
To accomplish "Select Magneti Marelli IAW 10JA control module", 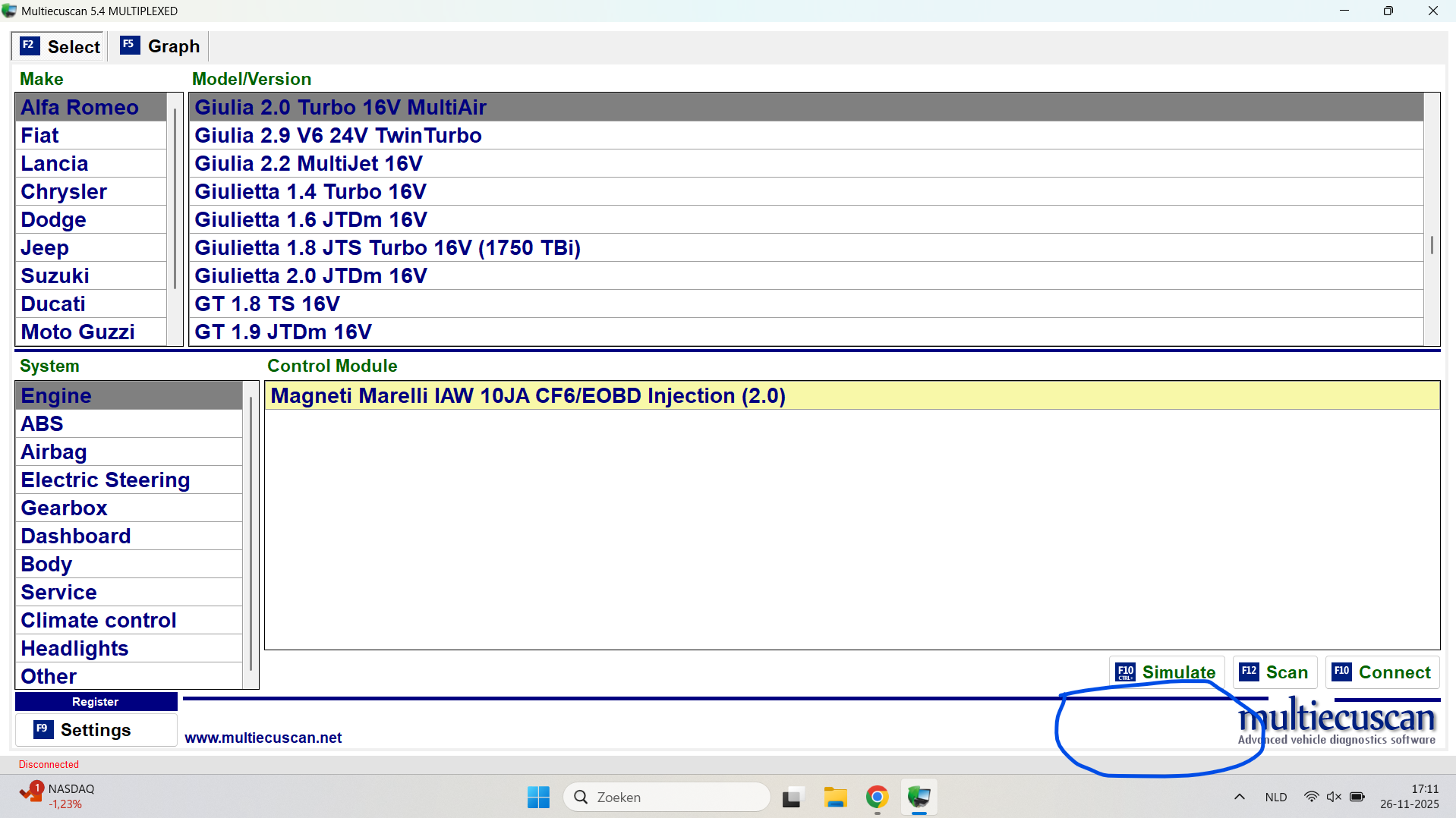I will pos(528,396).
